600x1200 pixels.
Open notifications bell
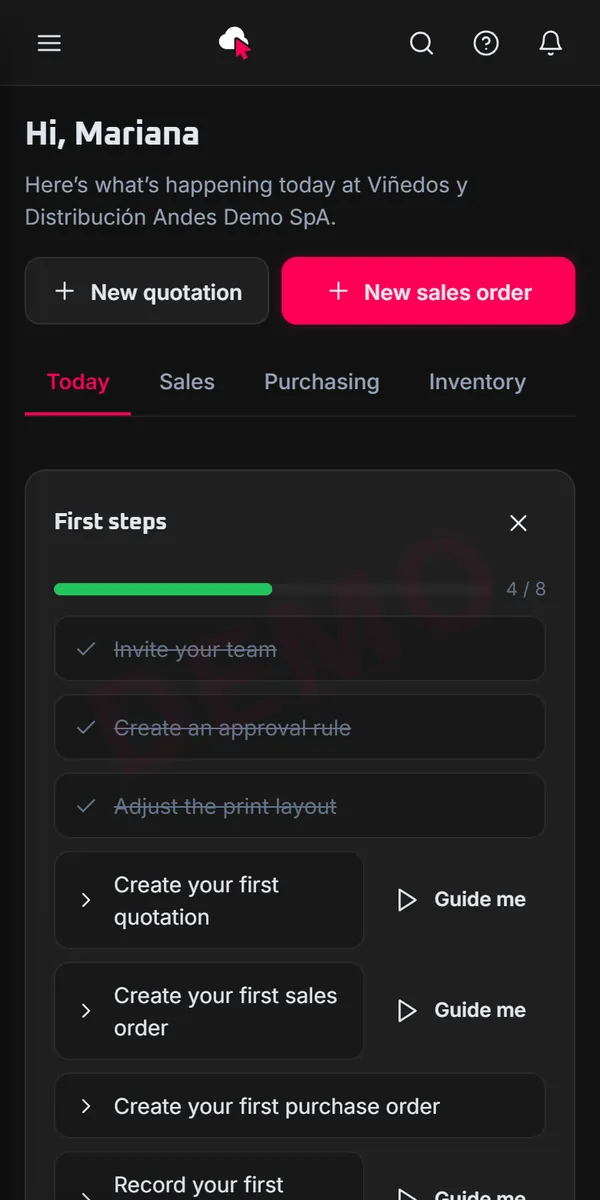click(550, 43)
